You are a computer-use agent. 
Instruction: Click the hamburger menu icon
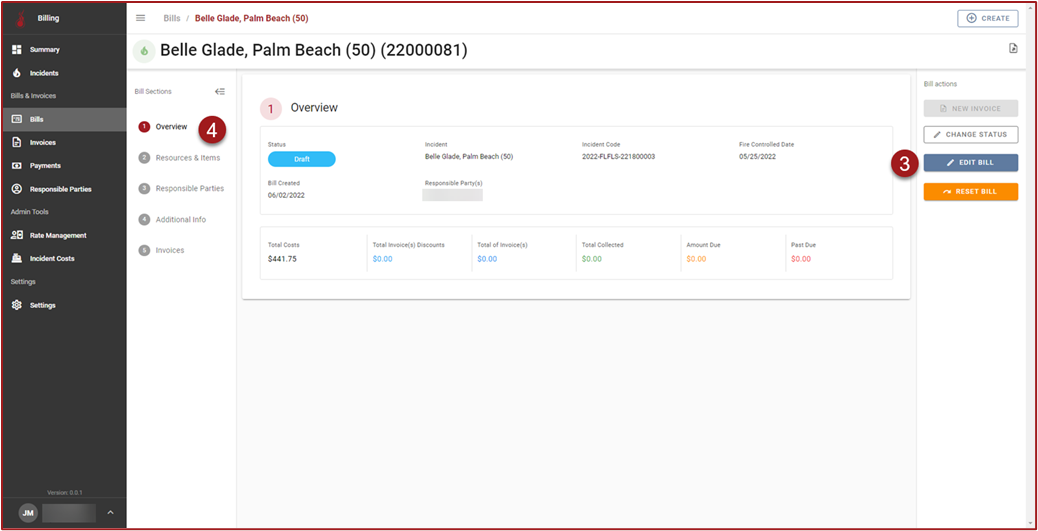[140, 18]
